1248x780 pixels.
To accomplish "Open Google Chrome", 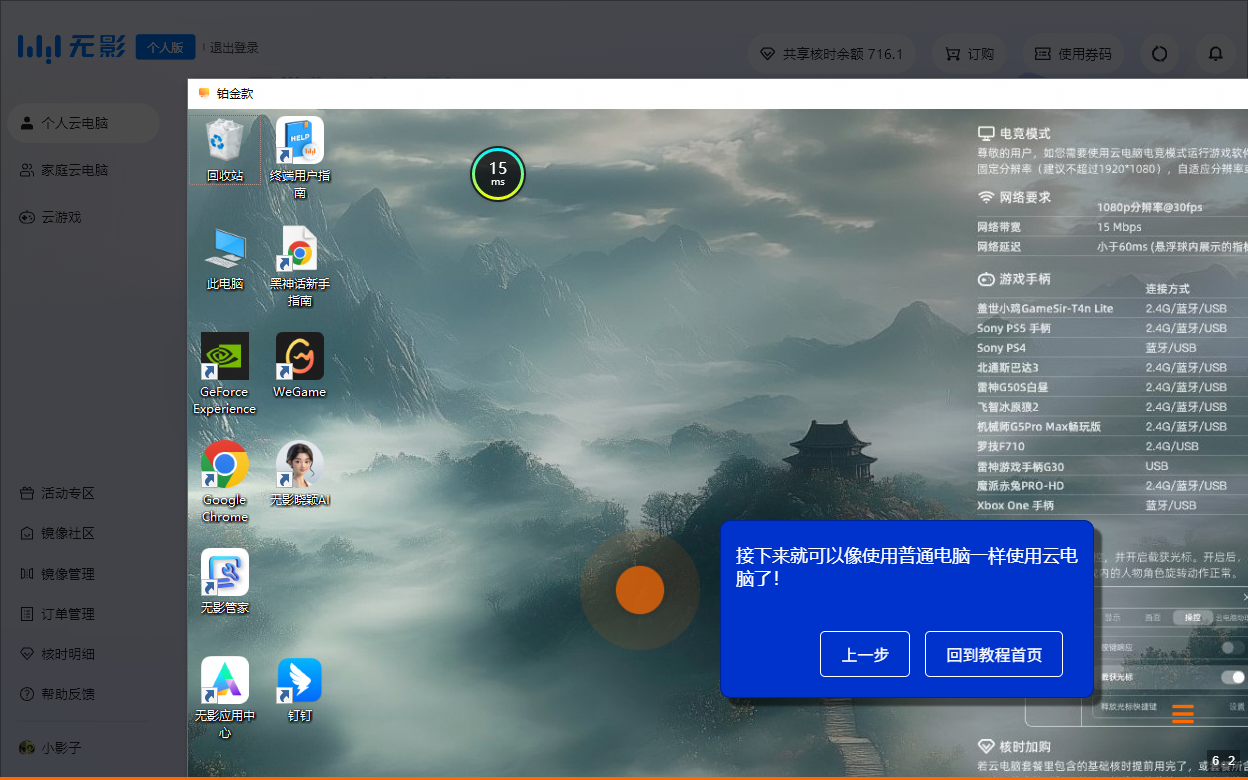I will coord(224,465).
